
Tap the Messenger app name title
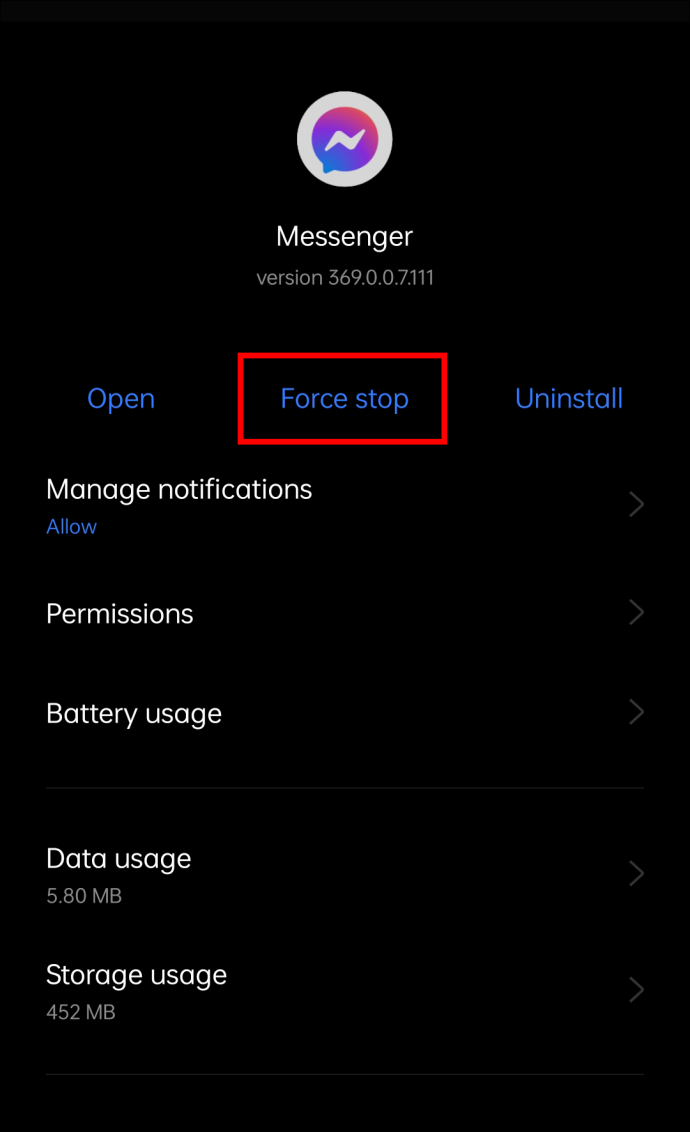pos(344,237)
